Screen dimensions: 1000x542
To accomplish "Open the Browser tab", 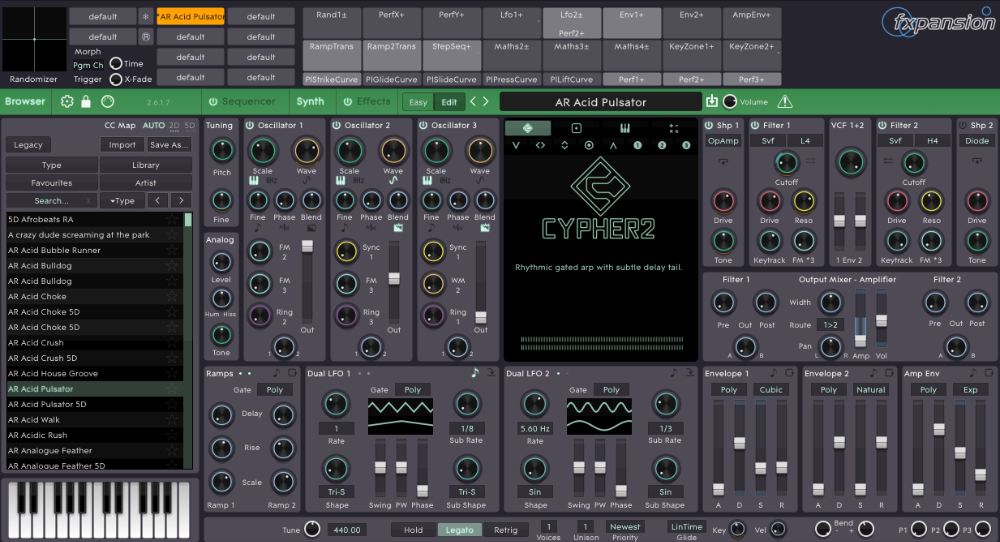I will click(x=25, y=102).
